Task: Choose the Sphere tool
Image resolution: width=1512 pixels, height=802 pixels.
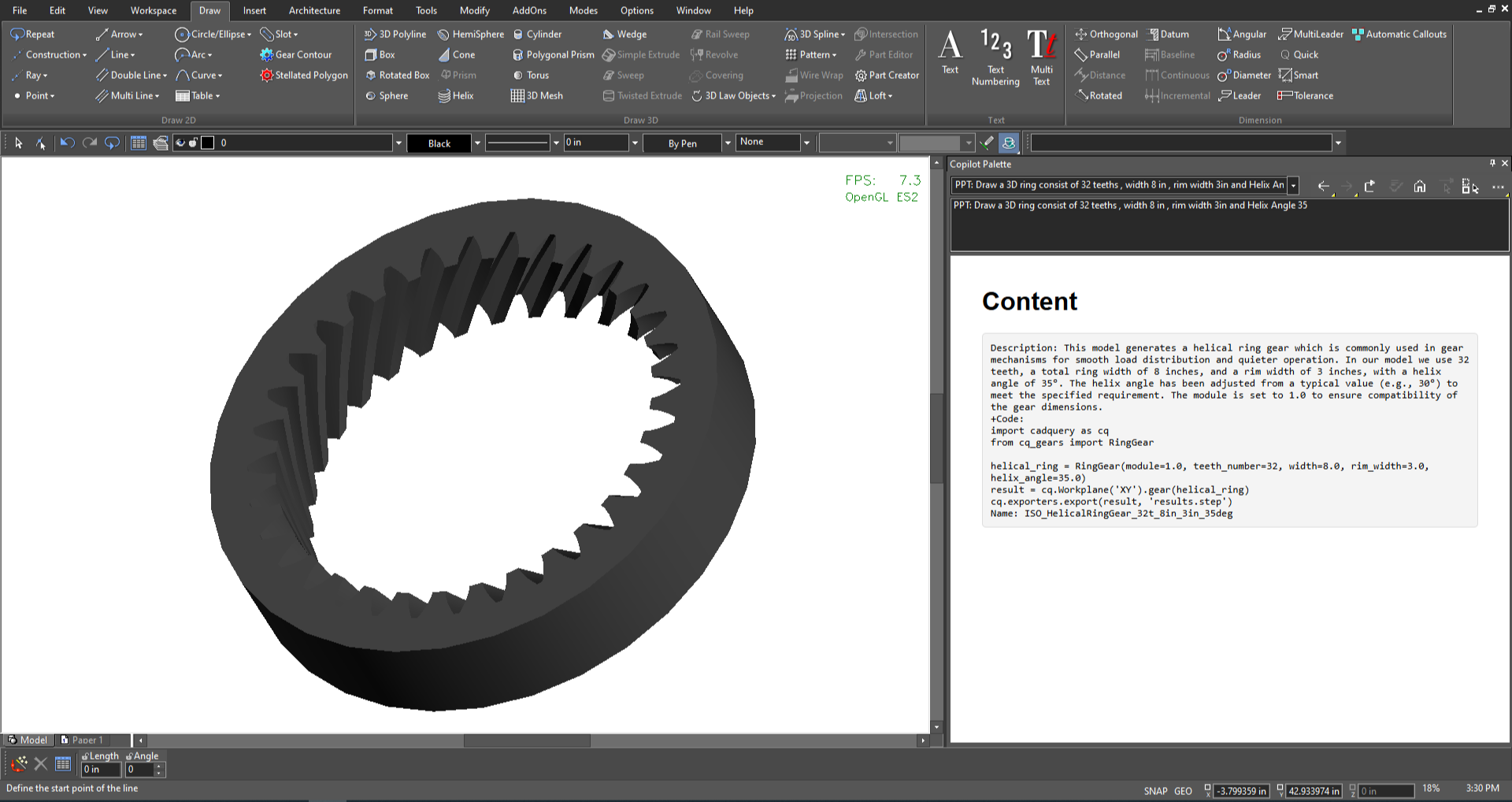Action: pos(387,95)
